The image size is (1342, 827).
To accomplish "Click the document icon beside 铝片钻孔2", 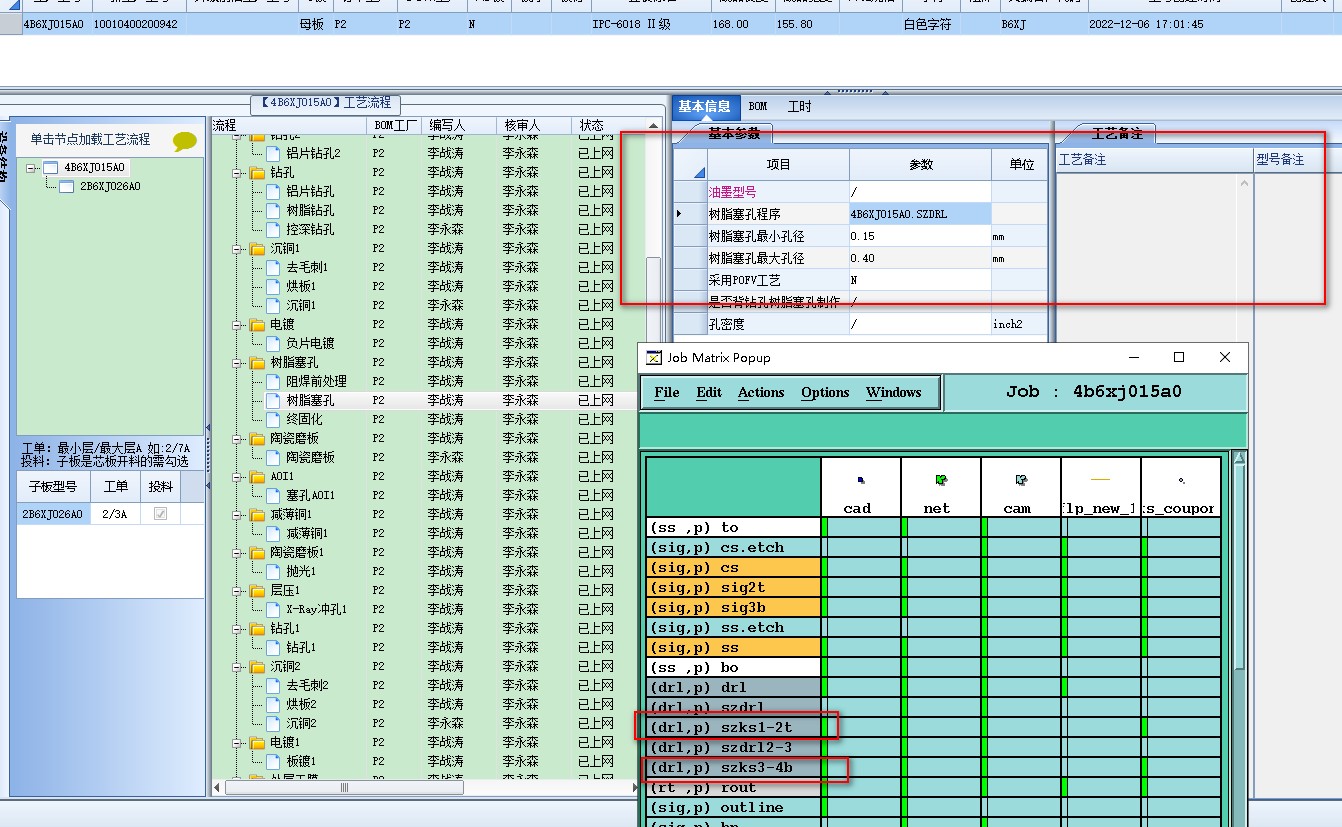I will tap(273, 154).
